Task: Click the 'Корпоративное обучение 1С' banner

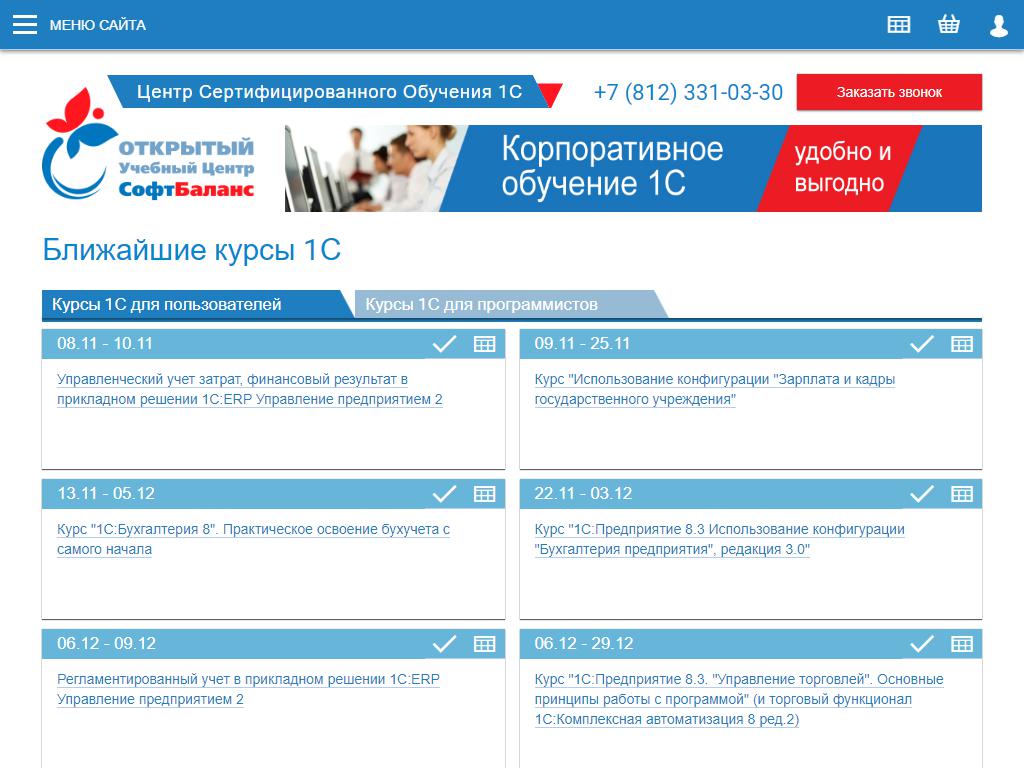Action: tap(633, 168)
